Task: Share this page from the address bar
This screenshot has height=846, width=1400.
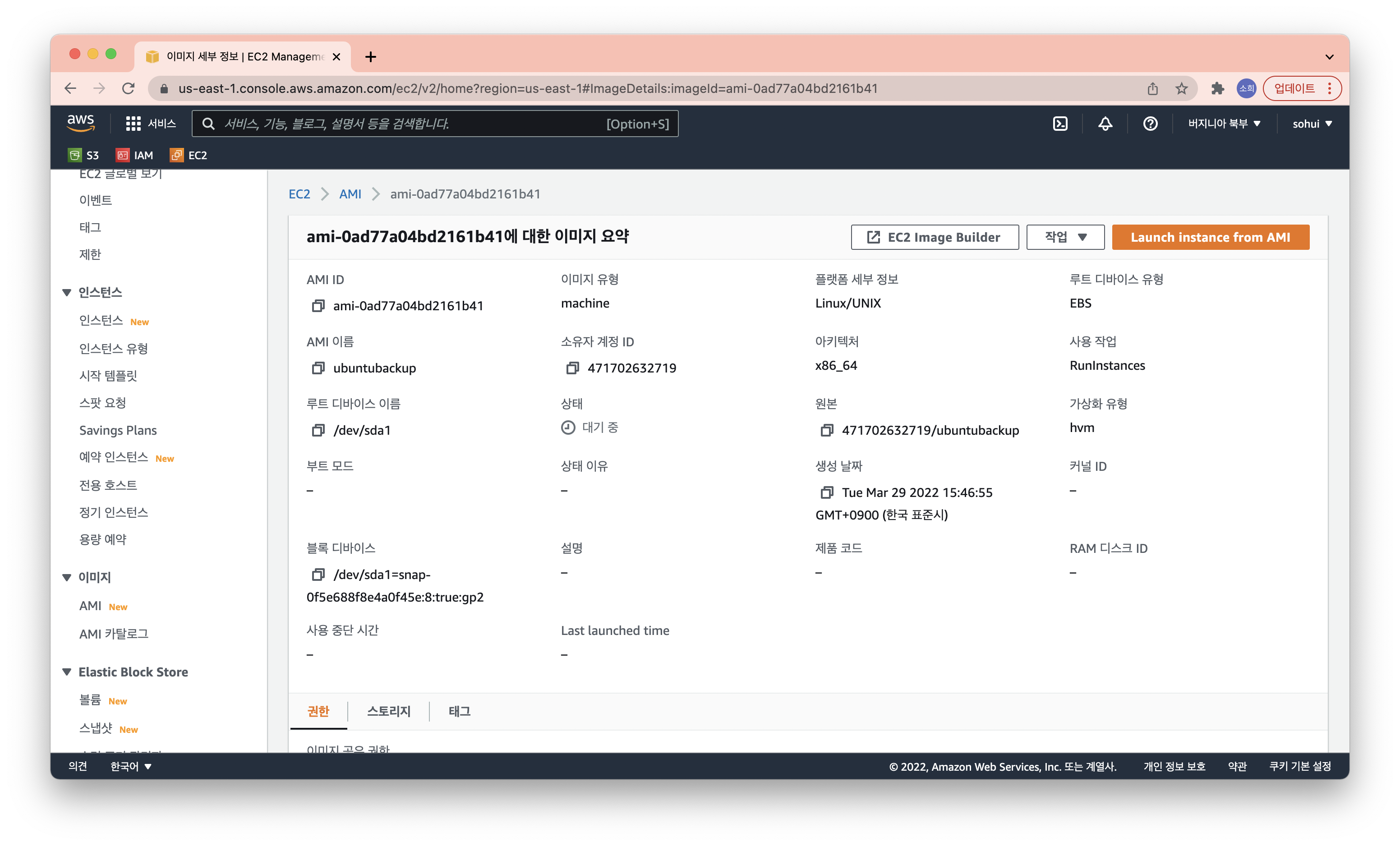Action: 1152,89
